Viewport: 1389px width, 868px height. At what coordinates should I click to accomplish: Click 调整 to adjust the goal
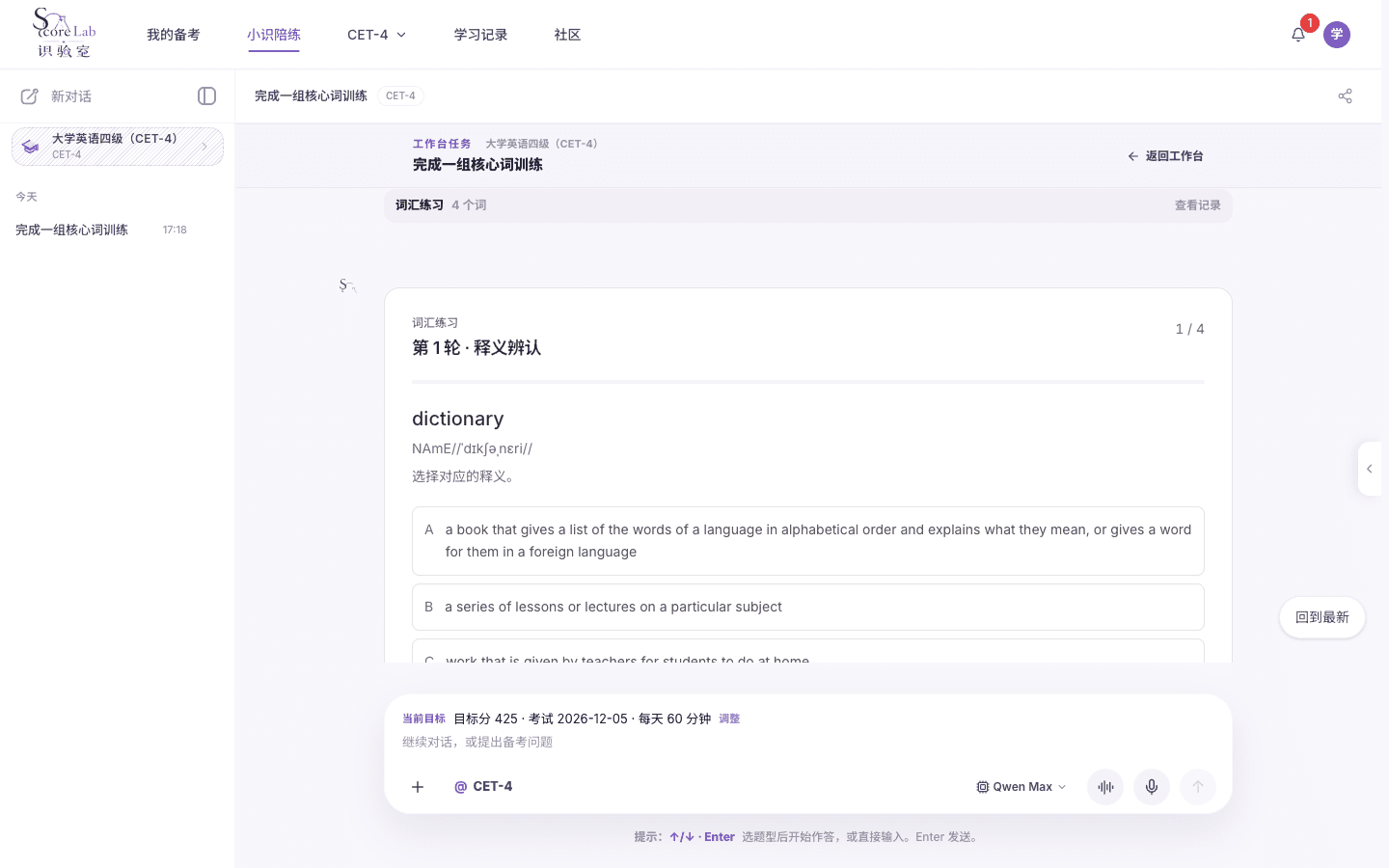729,719
